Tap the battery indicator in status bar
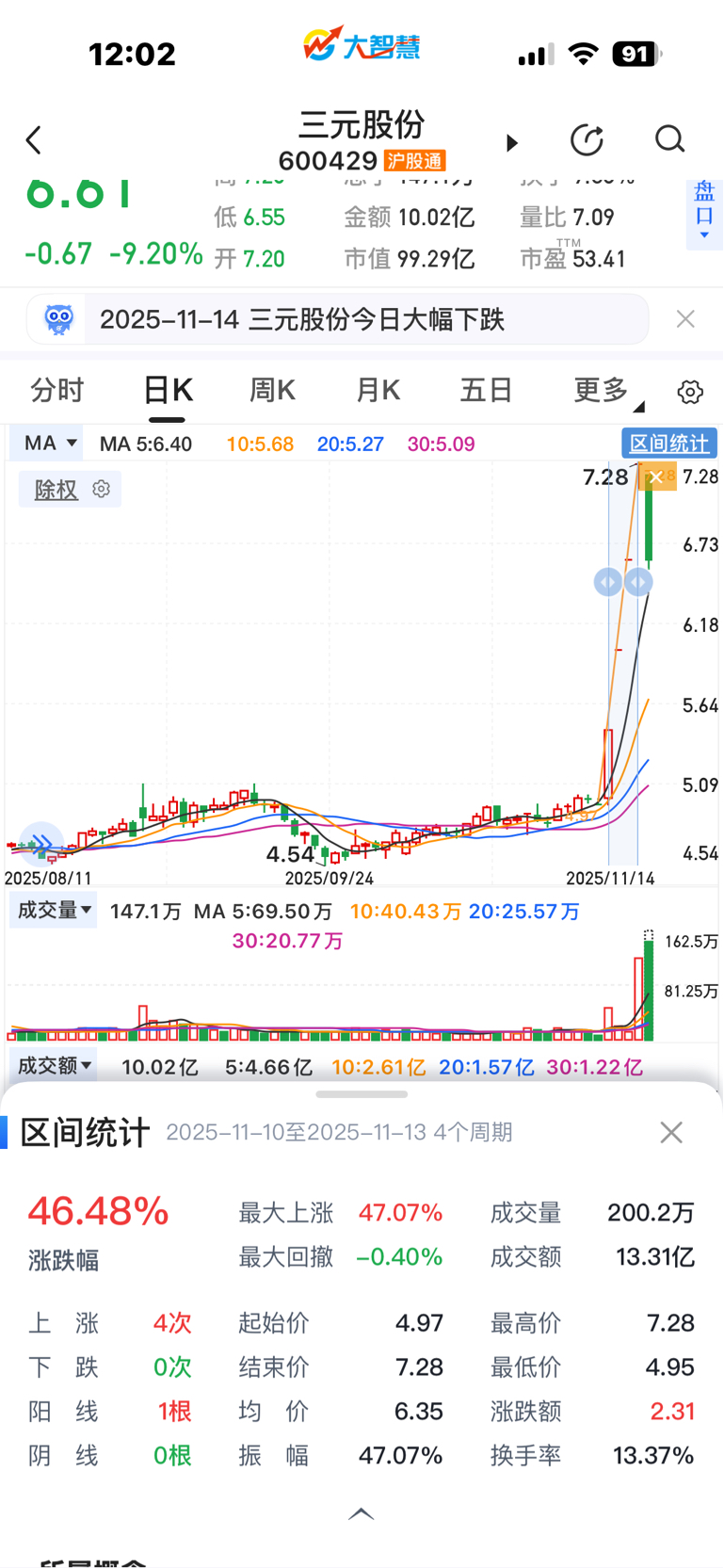 click(637, 55)
